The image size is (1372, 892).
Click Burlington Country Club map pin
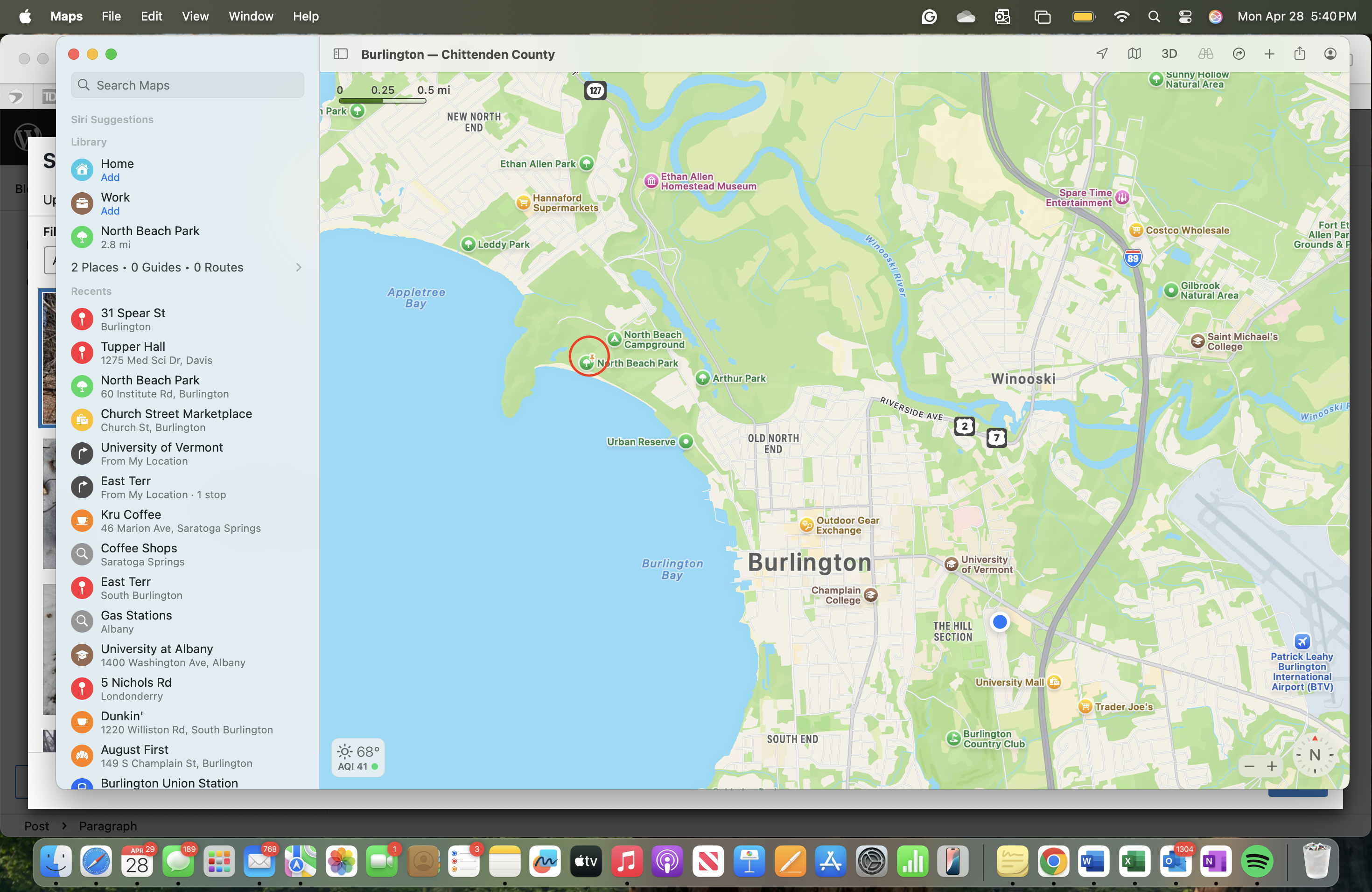point(953,738)
